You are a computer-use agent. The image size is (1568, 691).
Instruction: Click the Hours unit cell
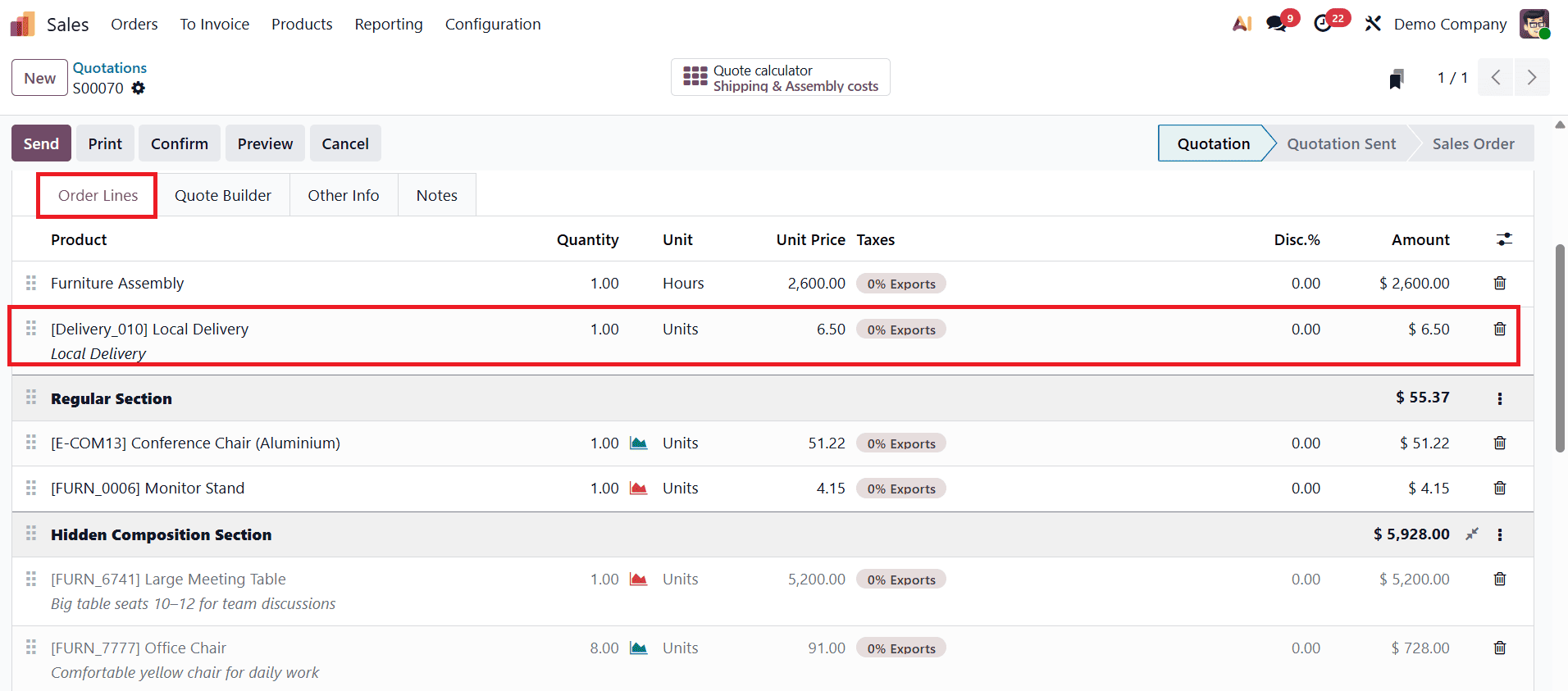pos(683,283)
